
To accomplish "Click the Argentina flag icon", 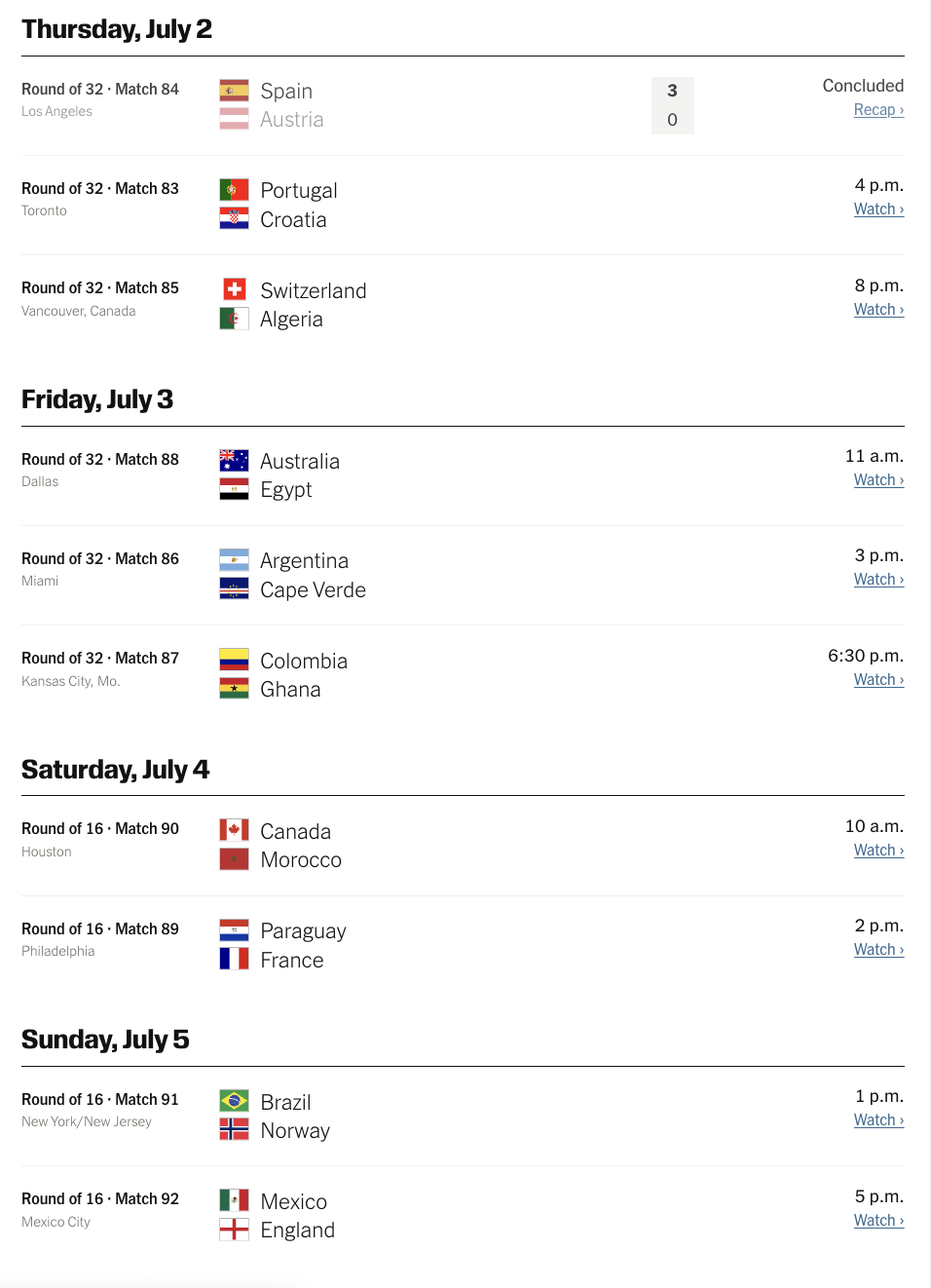I will (x=234, y=560).
